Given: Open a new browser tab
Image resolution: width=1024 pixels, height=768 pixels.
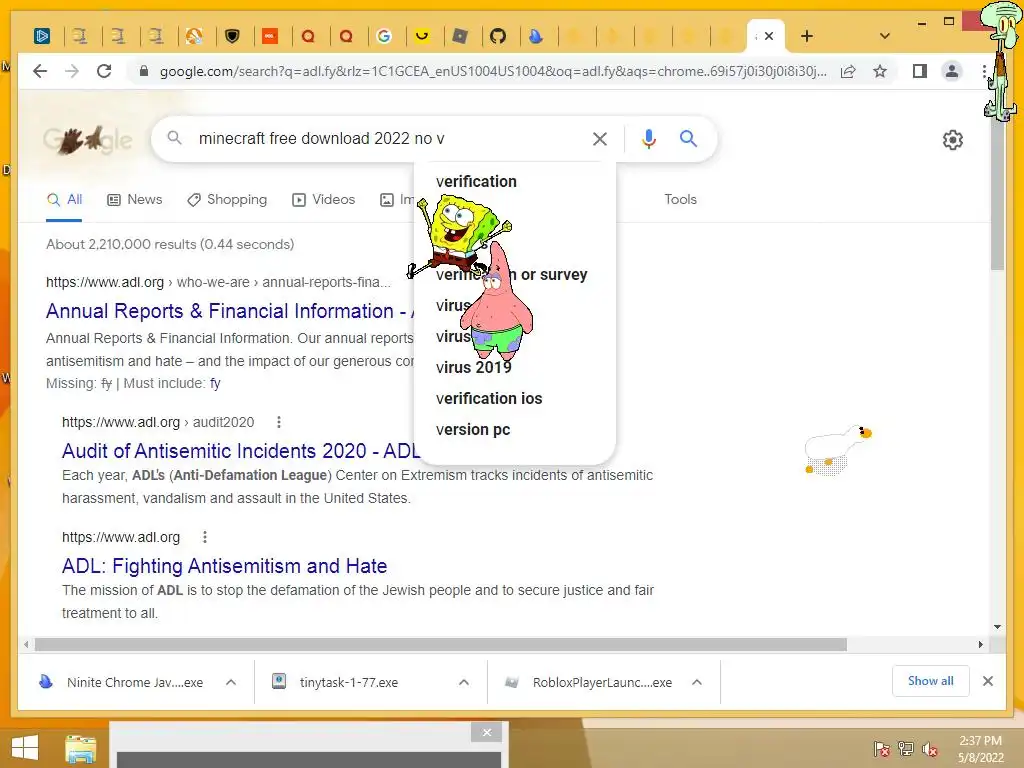Looking at the screenshot, I should [807, 36].
